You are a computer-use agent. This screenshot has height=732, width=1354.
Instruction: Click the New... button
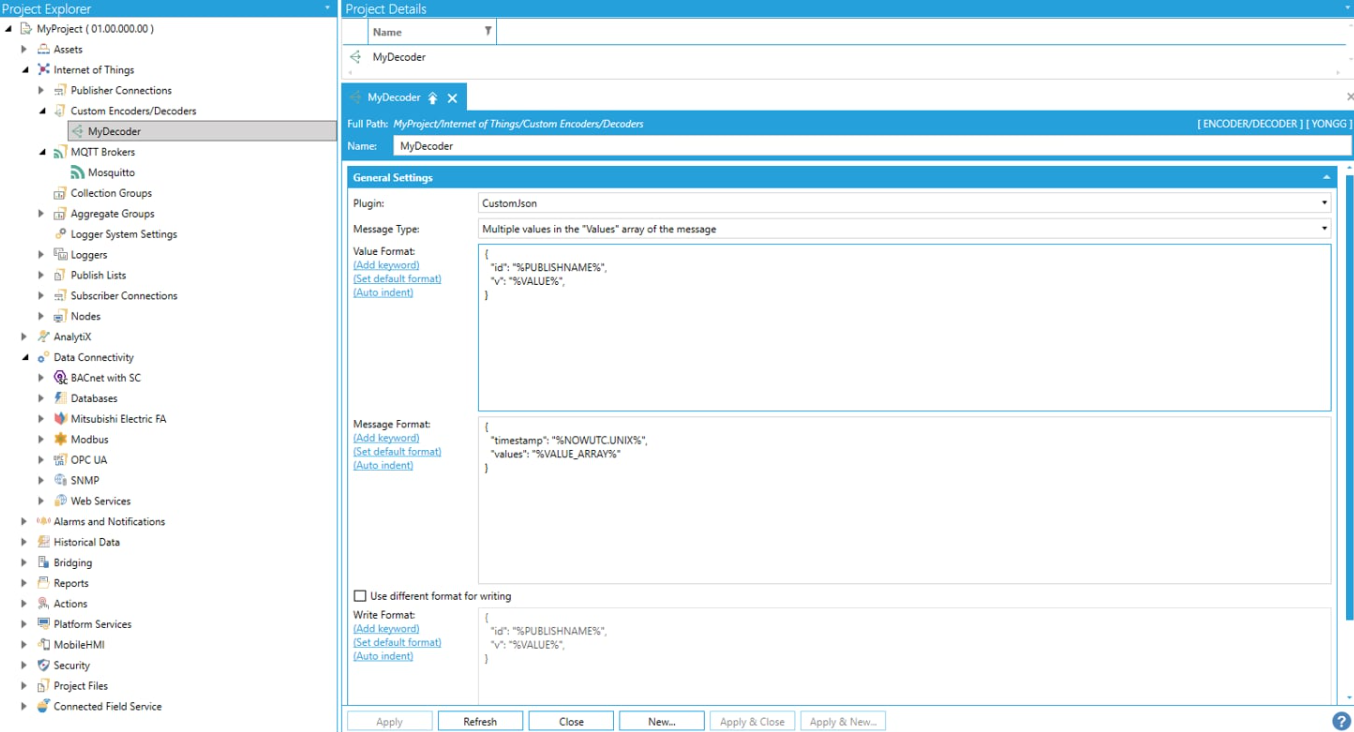click(662, 721)
